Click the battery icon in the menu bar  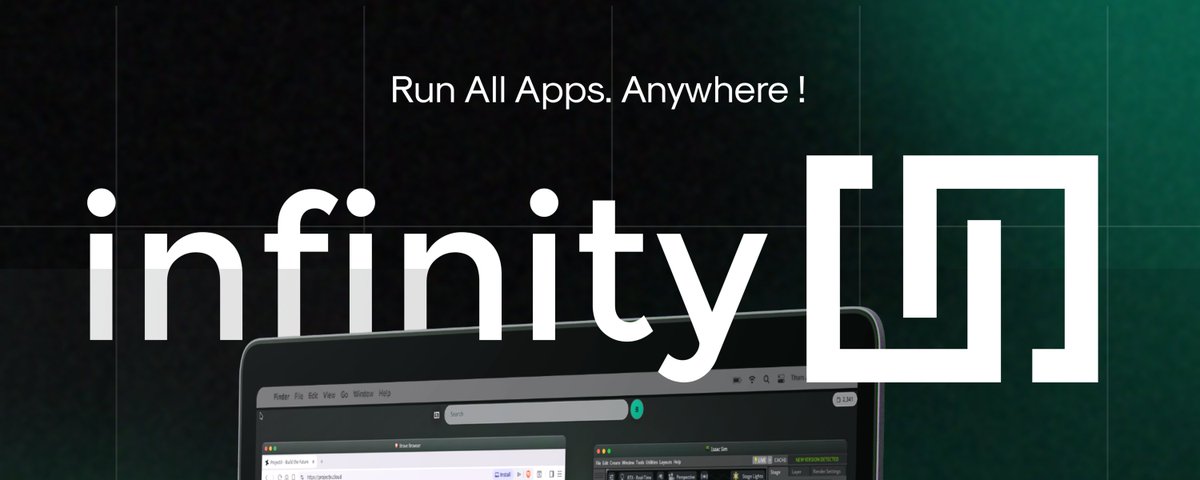(737, 380)
